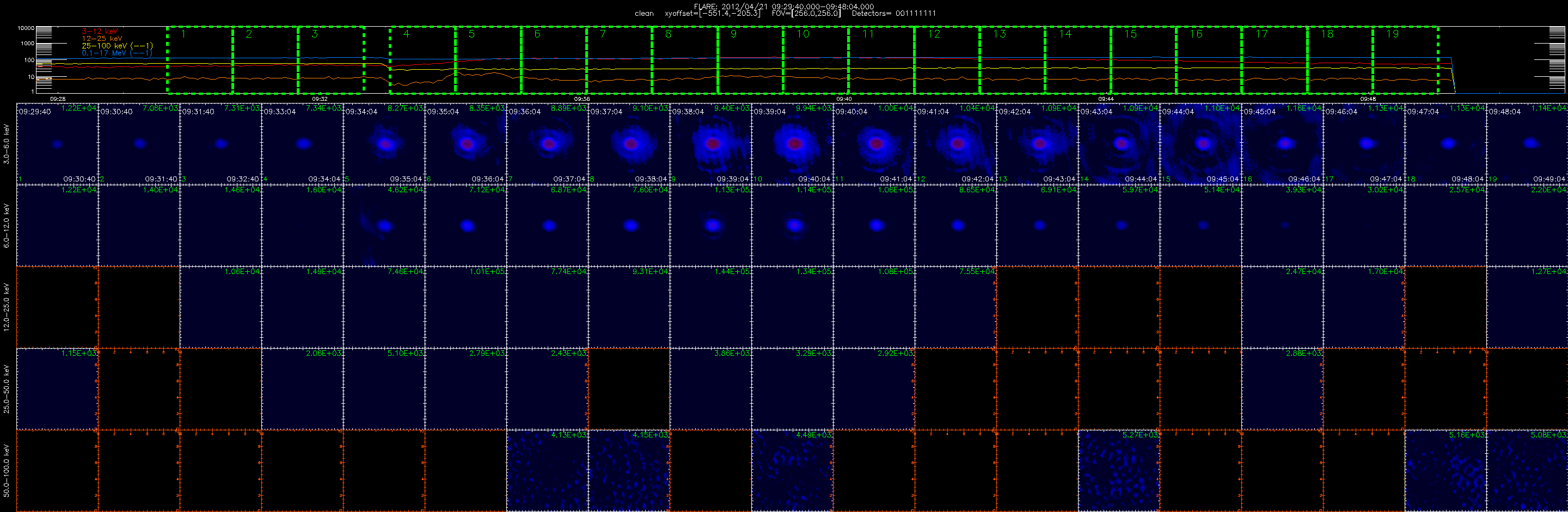Open the 3.0-6.0 keV image starting 09:33:04
The height and width of the screenshot is (512, 1568).
click(303, 144)
